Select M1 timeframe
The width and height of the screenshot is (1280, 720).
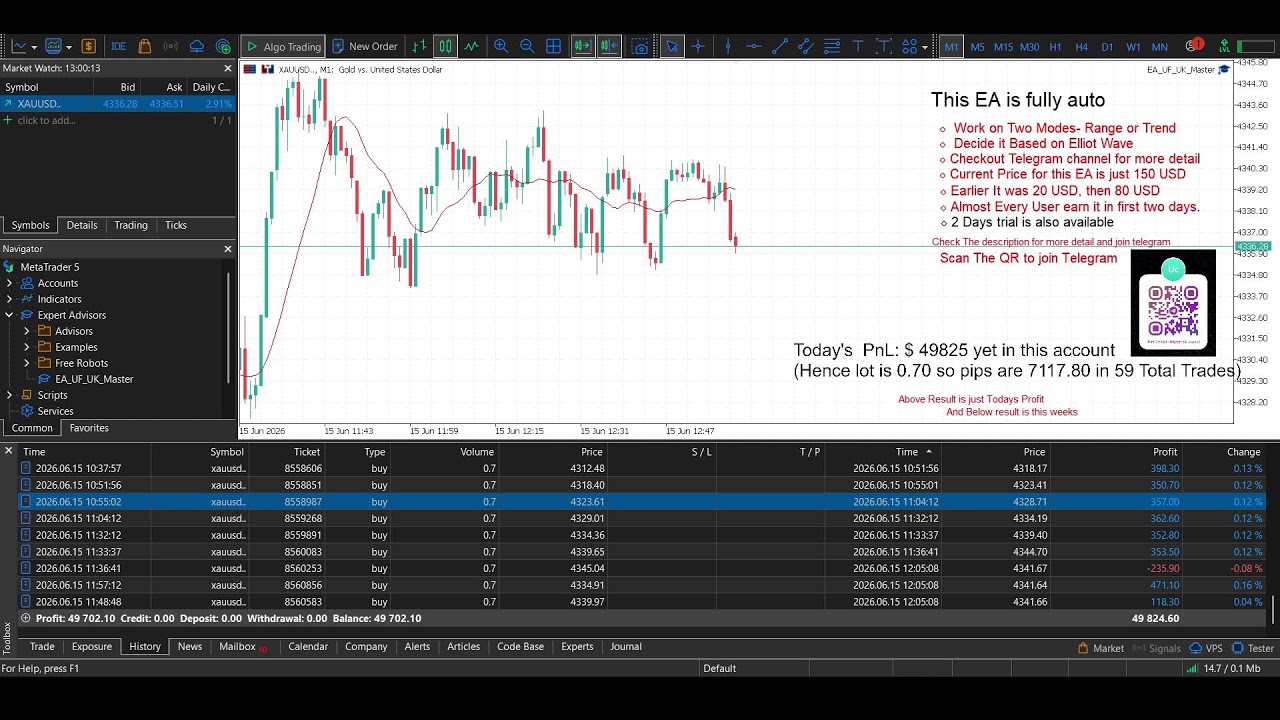pos(951,46)
